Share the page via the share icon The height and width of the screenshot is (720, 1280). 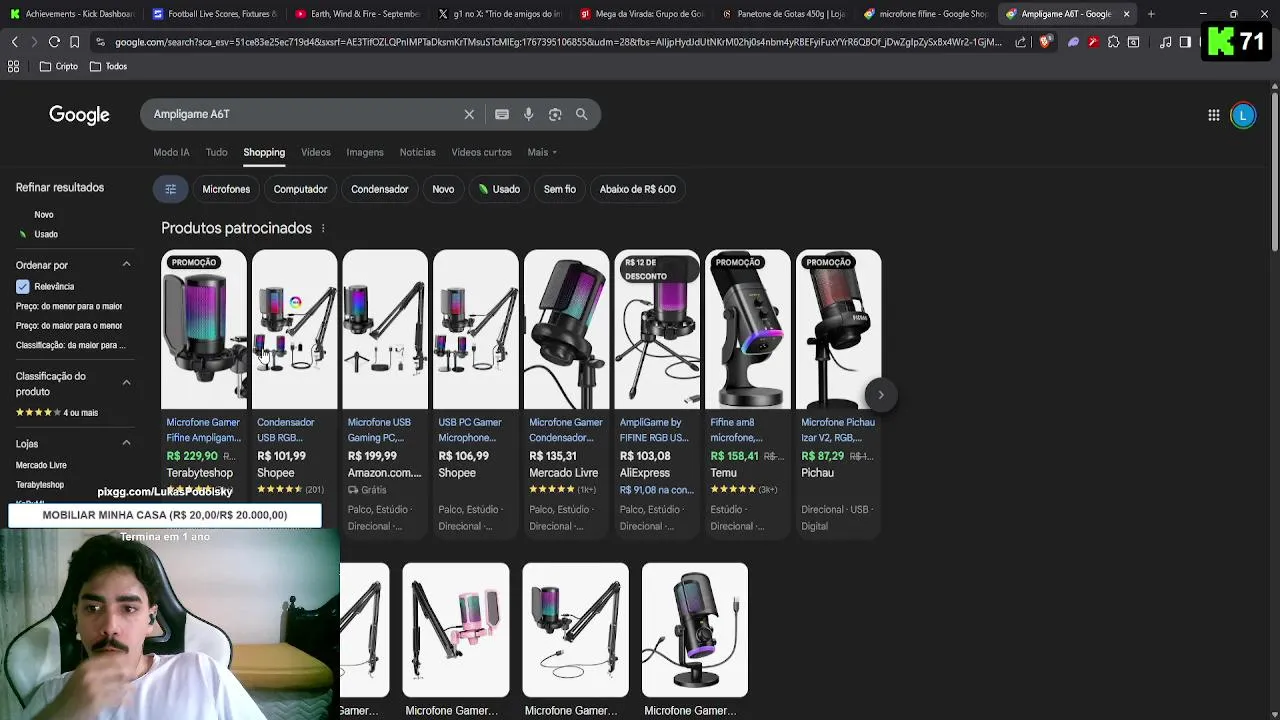pyautogui.click(x=1020, y=42)
